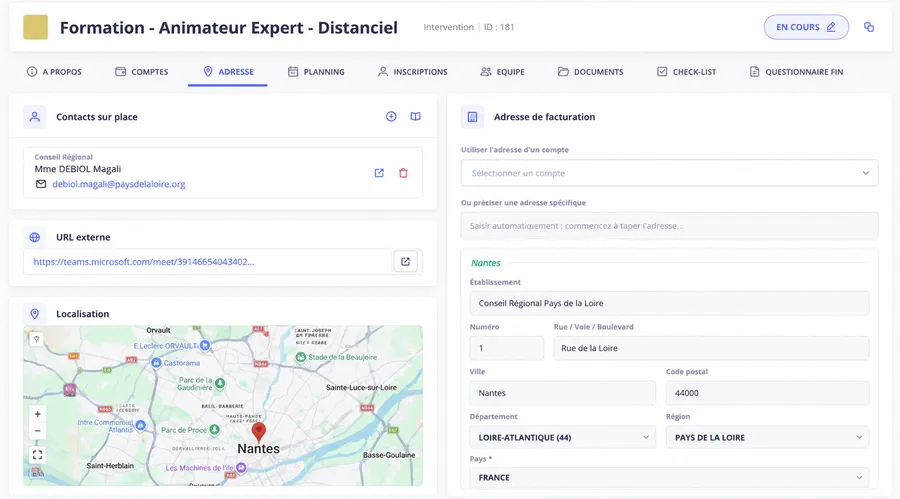Image resolution: width=900 pixels, height=499 pixels.
Task: Open the A PROPOS tab
Action: click(55, 72)
